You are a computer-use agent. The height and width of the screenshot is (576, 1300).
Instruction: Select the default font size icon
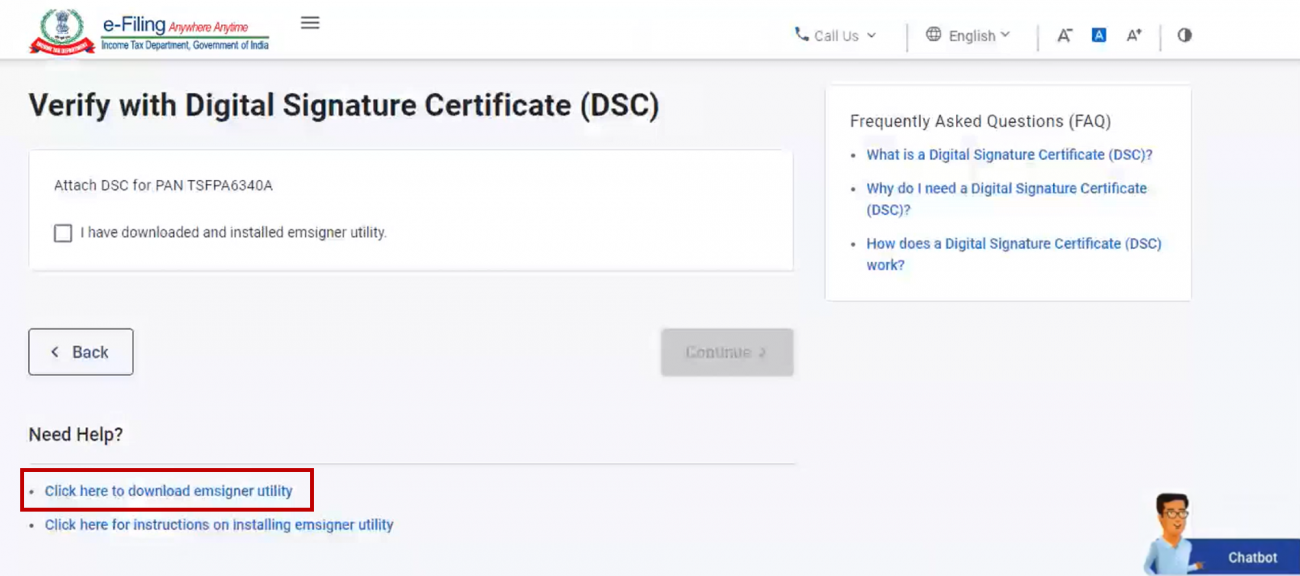click(x=1098, y=34)
